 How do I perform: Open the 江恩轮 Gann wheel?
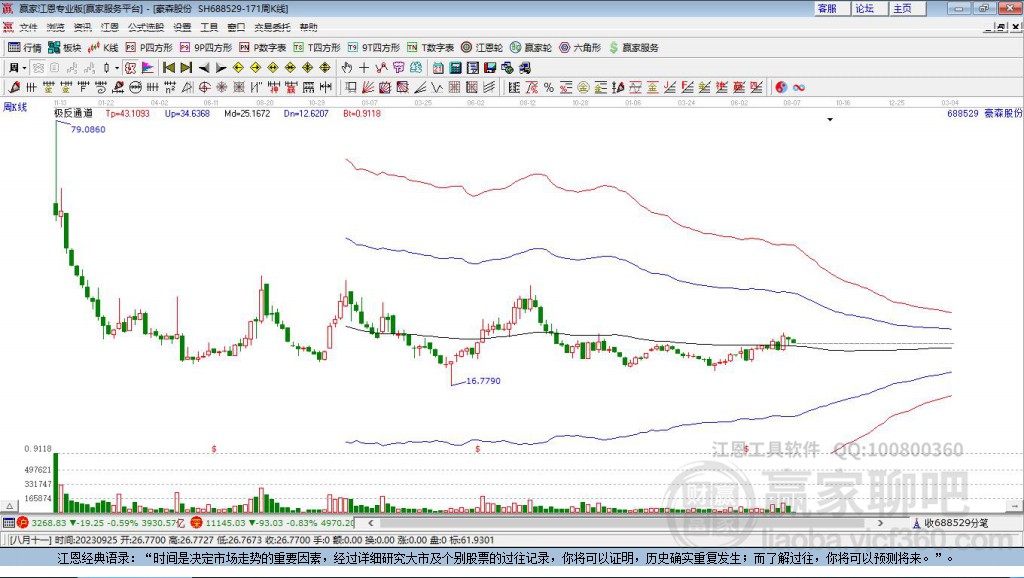482,48
